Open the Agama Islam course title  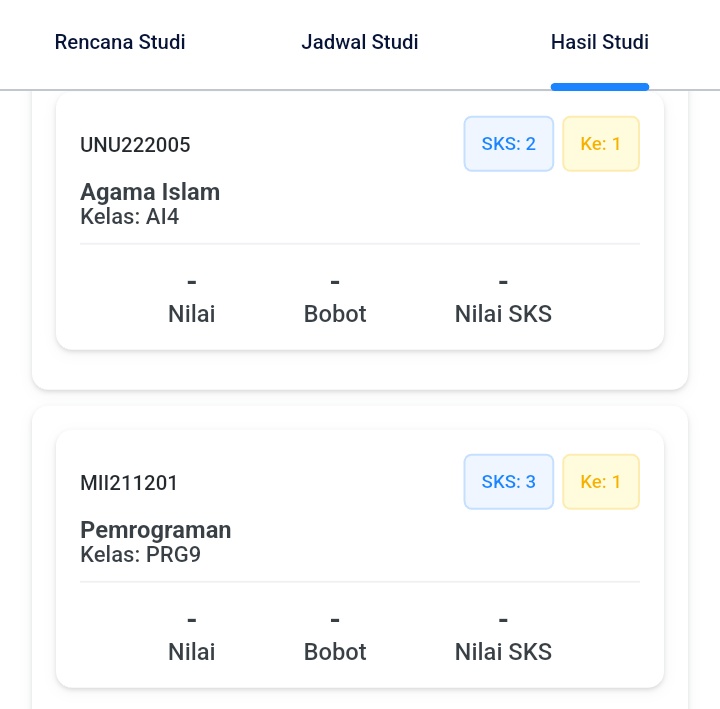coord(150,192)
